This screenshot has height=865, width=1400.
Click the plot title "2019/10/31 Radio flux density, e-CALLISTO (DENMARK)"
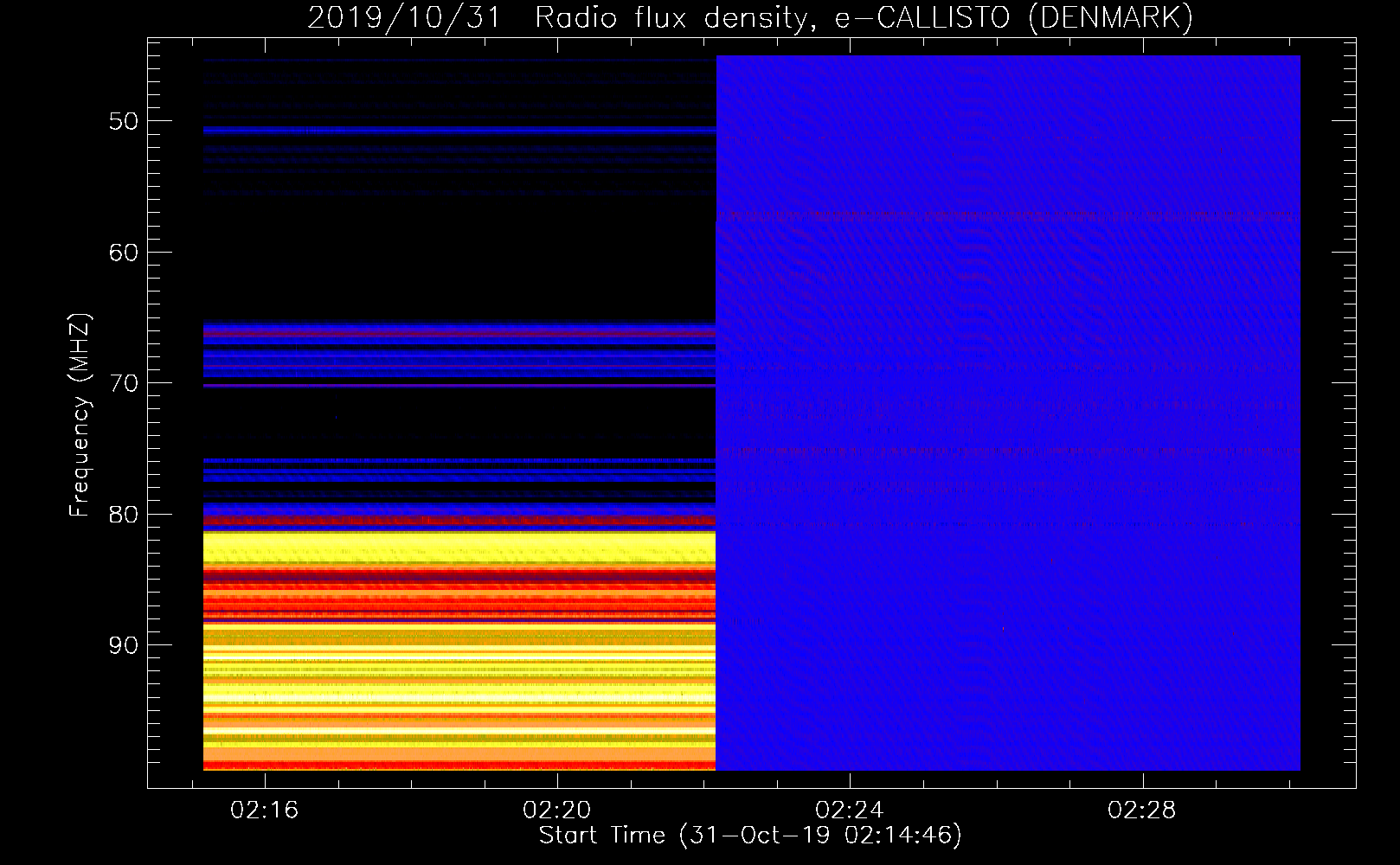(x=750, y=17)
